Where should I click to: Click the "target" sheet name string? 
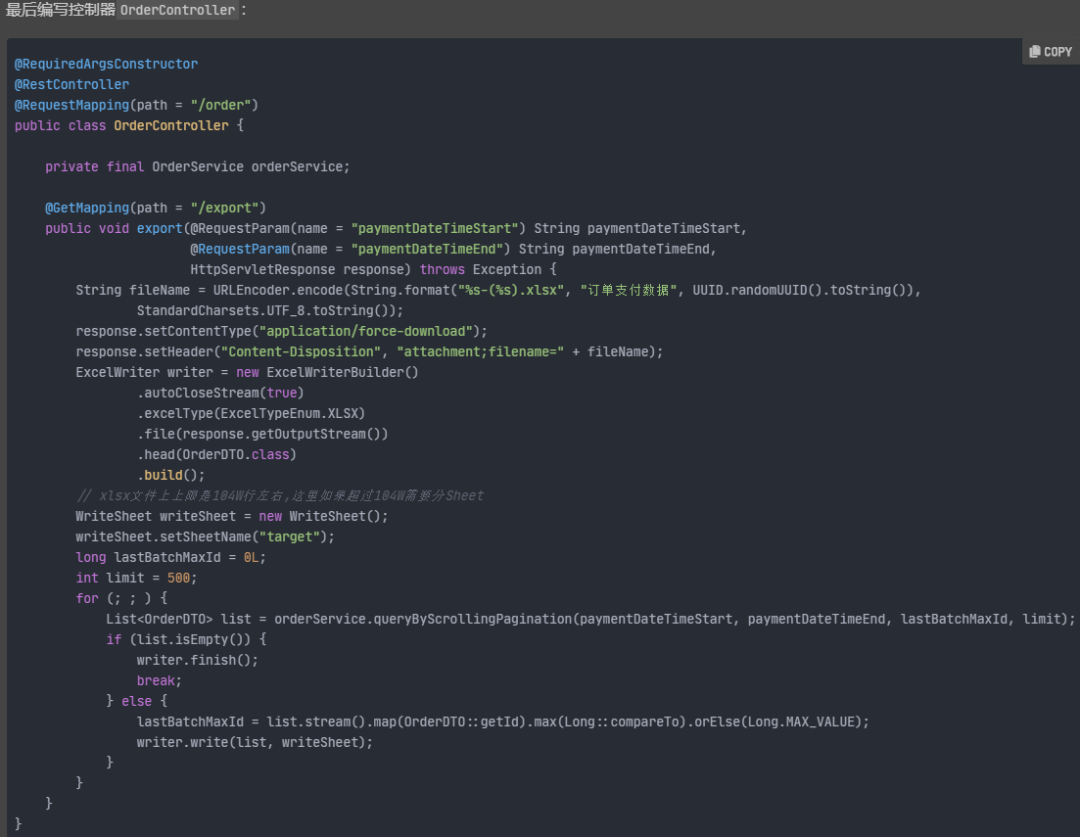click(289, 537)
